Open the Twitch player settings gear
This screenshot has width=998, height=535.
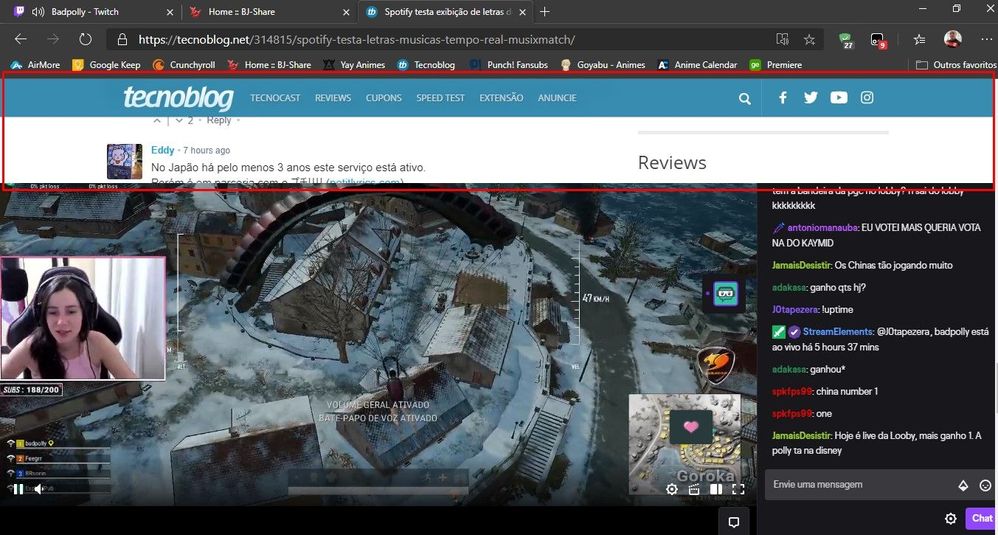point(671,489)
